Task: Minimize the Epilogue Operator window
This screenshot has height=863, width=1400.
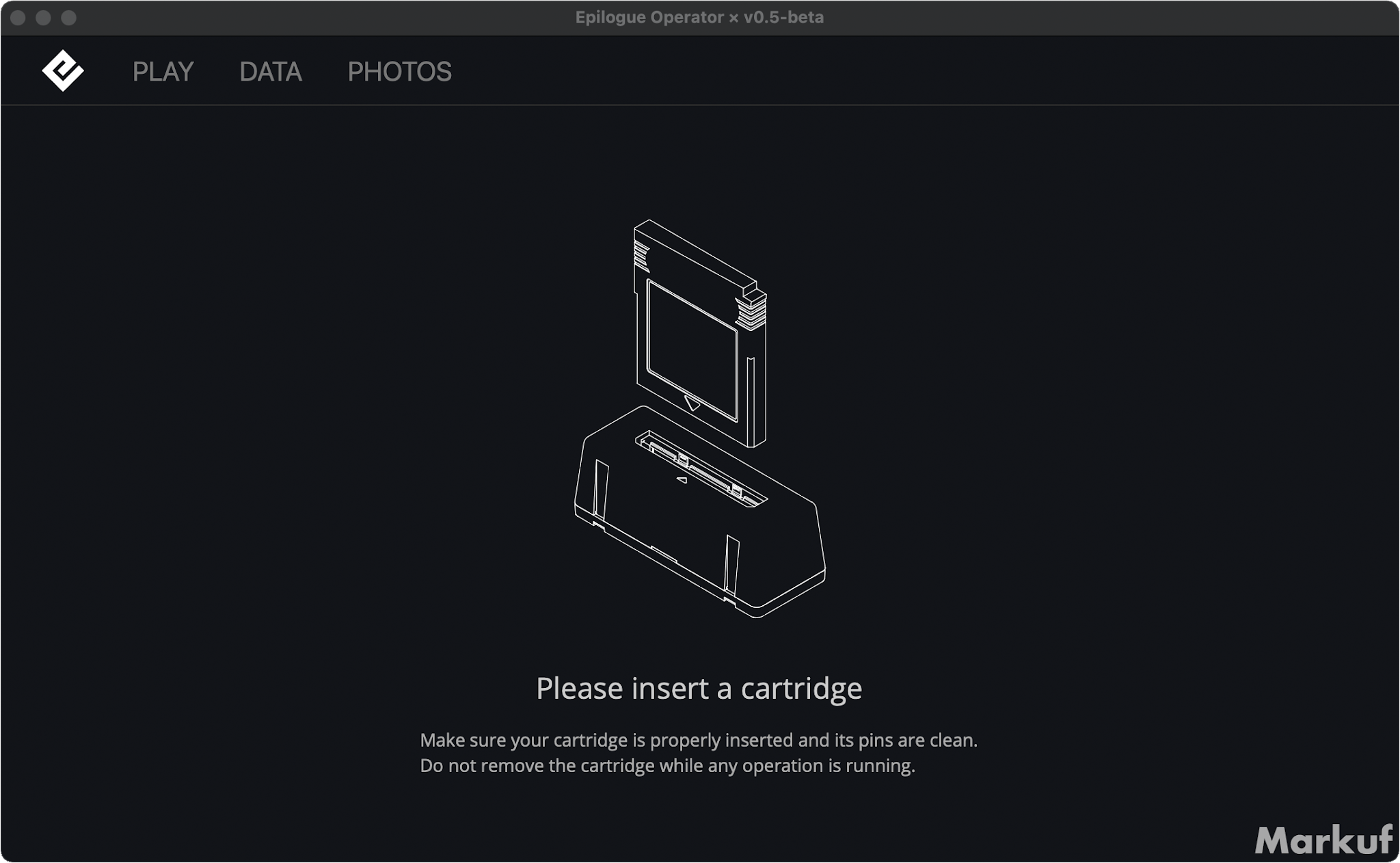Action: point(43,18)
